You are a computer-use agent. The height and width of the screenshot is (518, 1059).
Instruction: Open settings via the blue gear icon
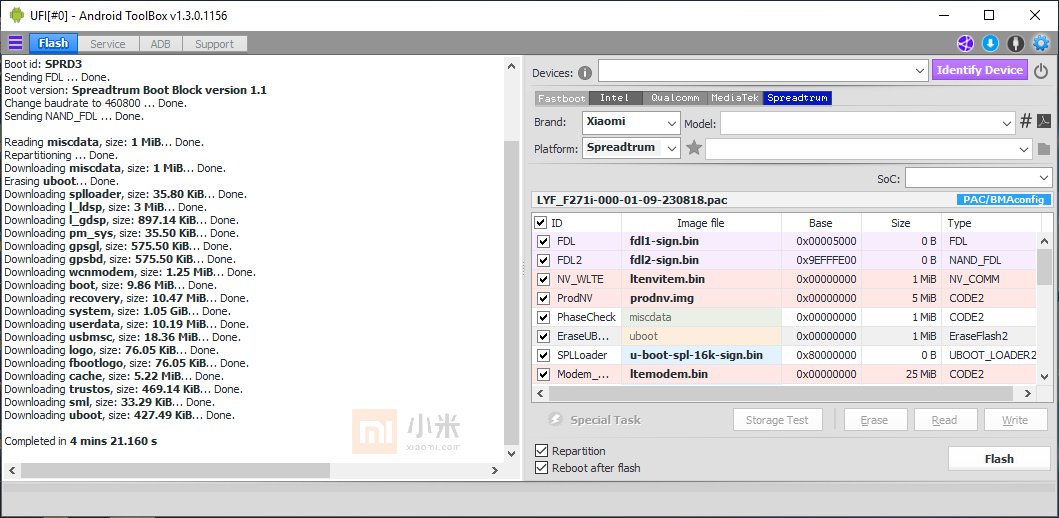point(1041,44)
